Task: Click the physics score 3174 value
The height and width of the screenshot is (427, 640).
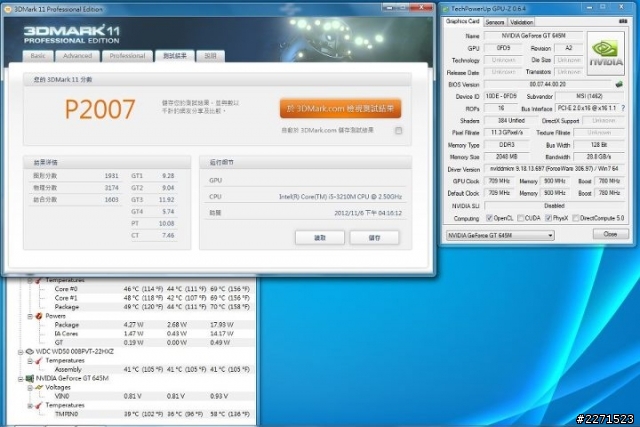Action: pos(111,188)
